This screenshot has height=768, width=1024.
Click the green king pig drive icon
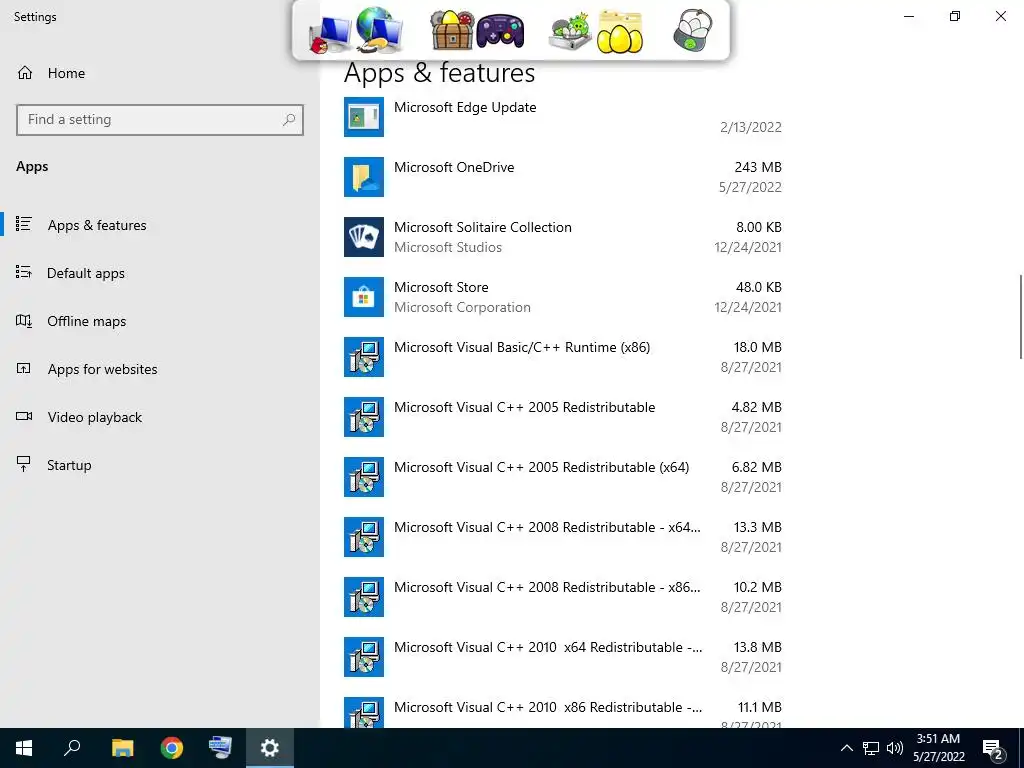[569, 33]
